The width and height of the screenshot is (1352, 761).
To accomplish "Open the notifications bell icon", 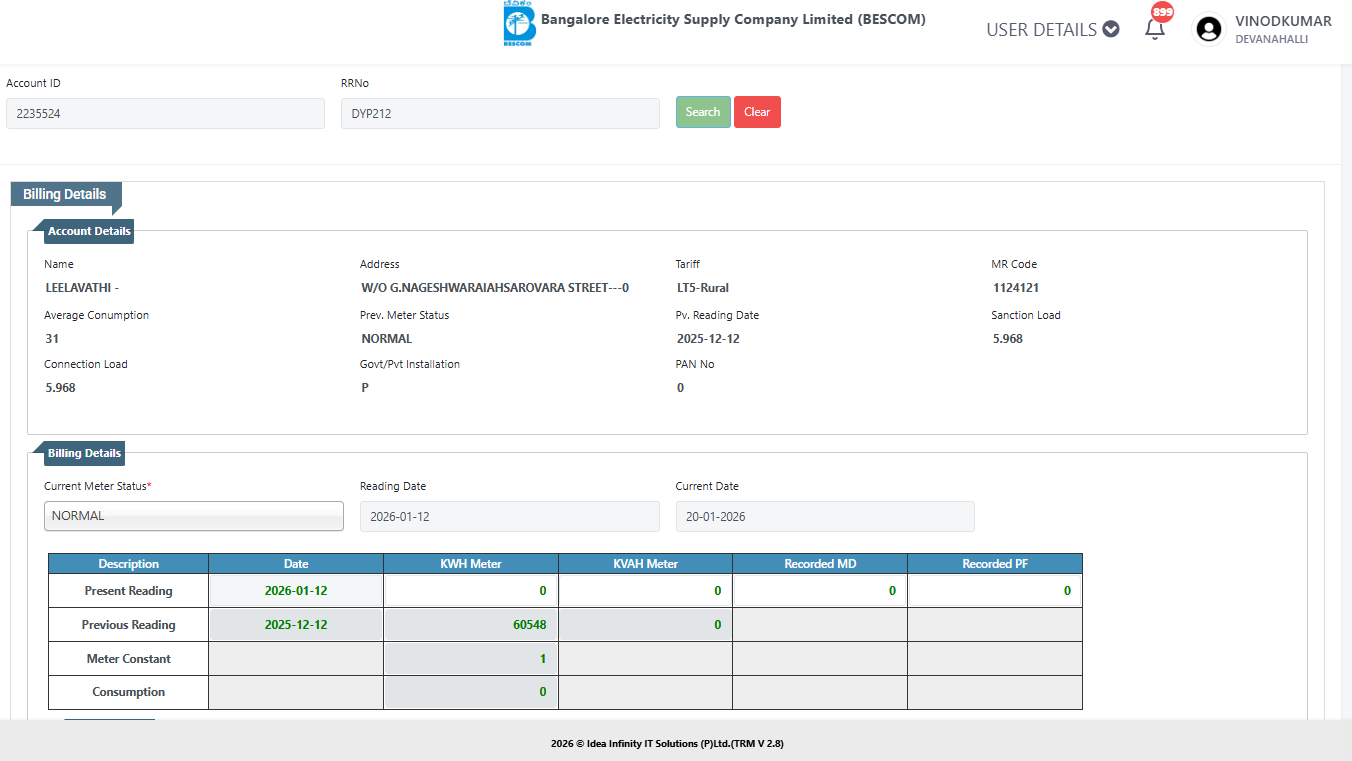I will 1155,30.
